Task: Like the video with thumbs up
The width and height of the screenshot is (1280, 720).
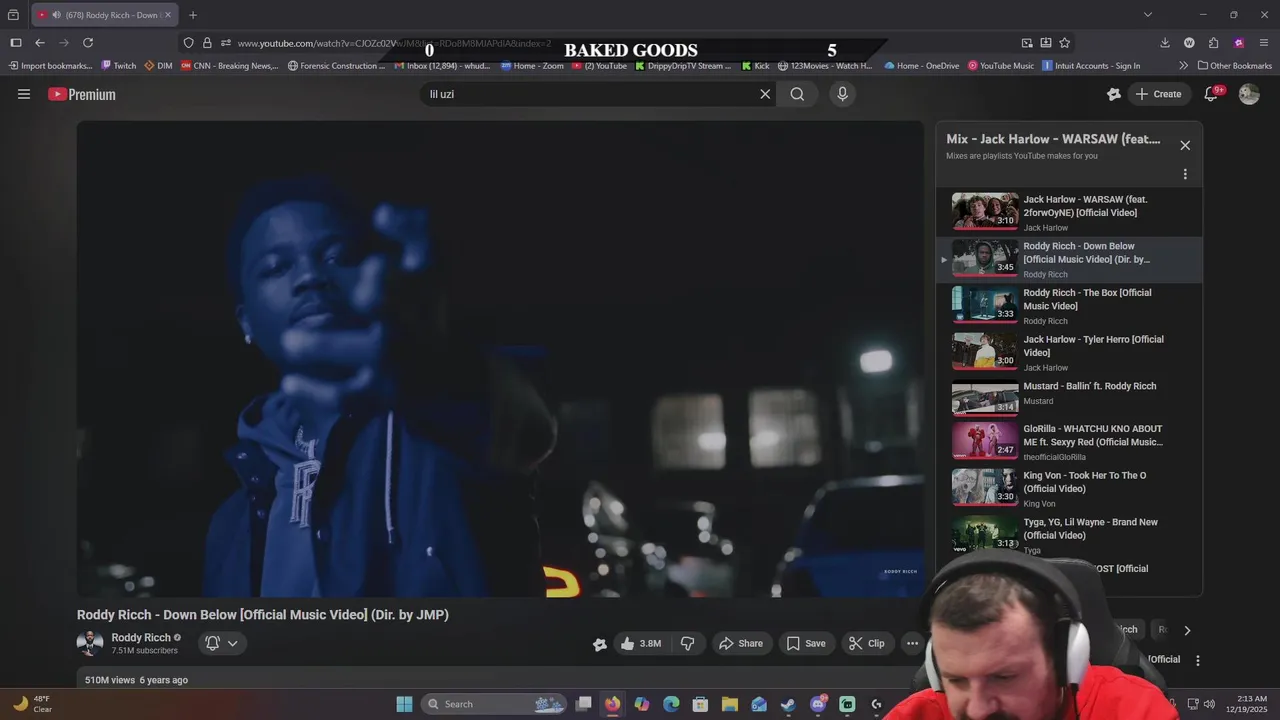Action: [640, 643]
